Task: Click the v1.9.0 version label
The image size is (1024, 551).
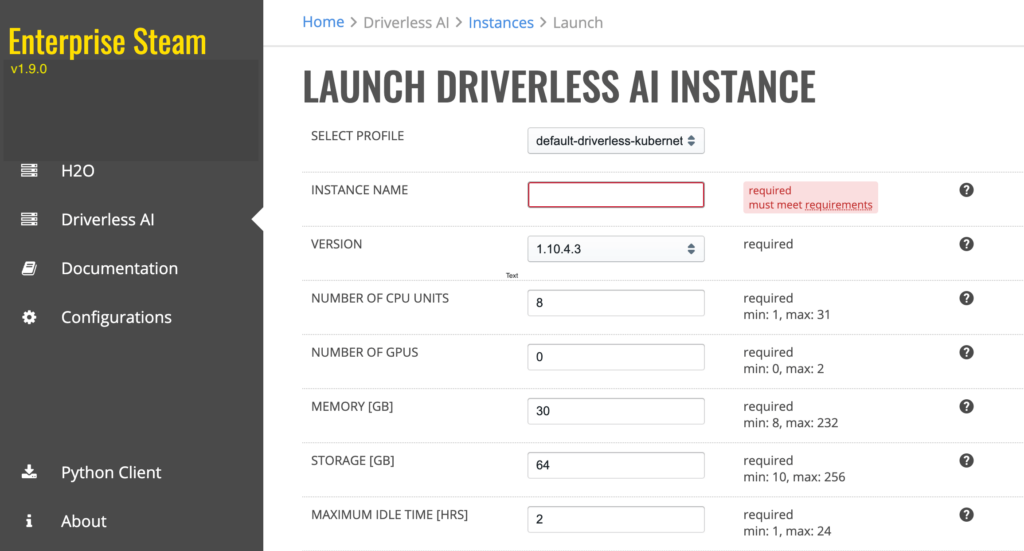Action: 29,69
